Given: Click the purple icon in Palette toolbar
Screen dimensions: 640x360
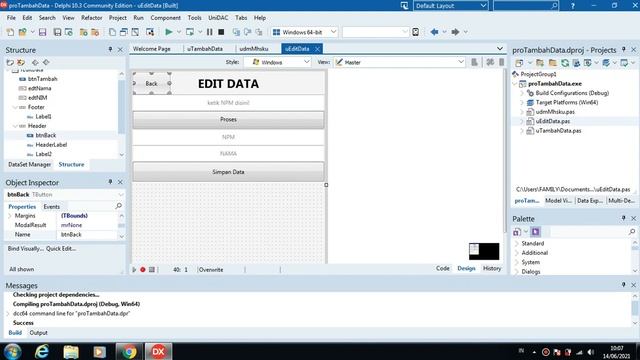Looking at the screenshot, I should tap(536, 231).
